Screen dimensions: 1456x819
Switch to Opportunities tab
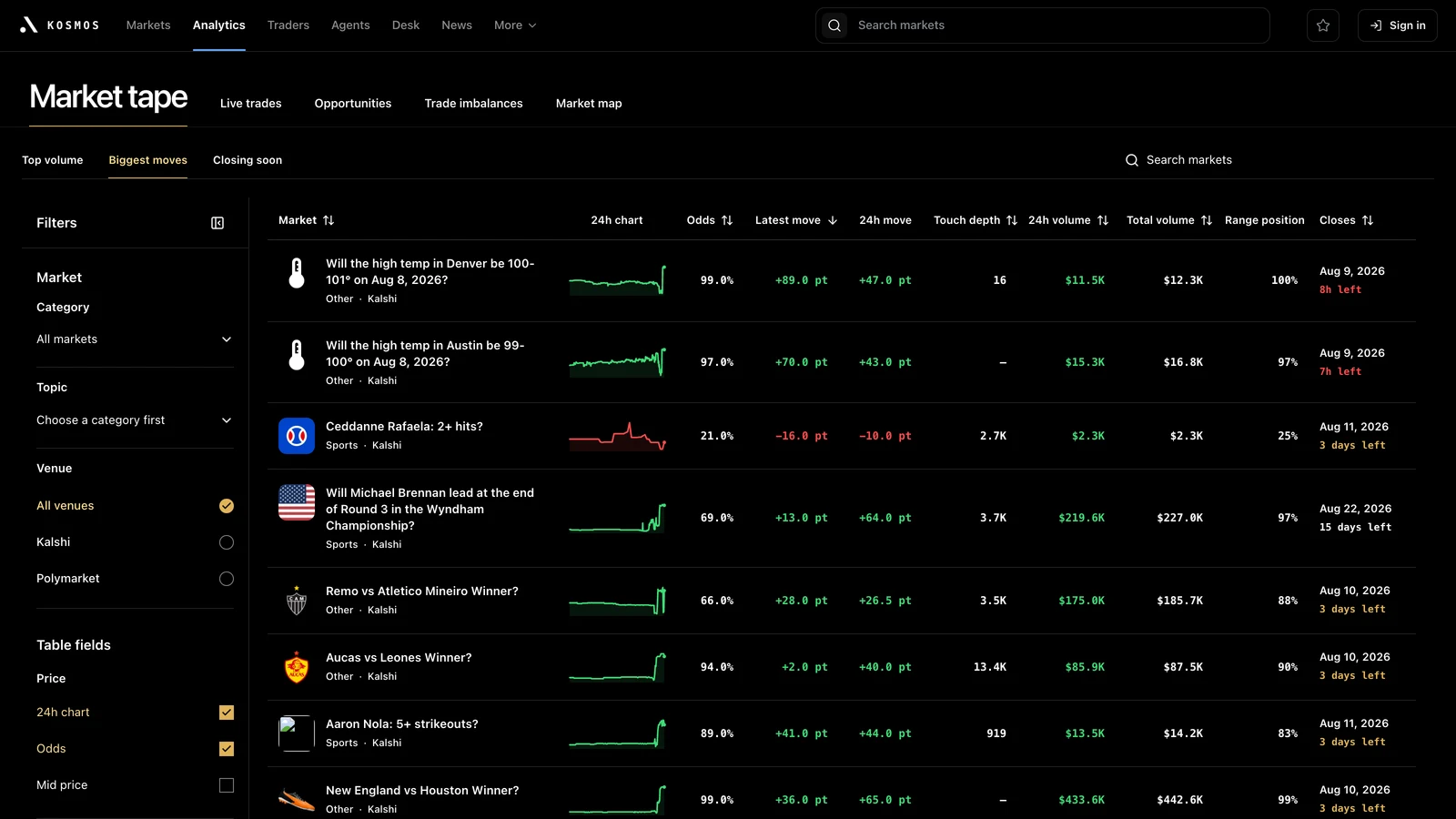coord(353,104)
